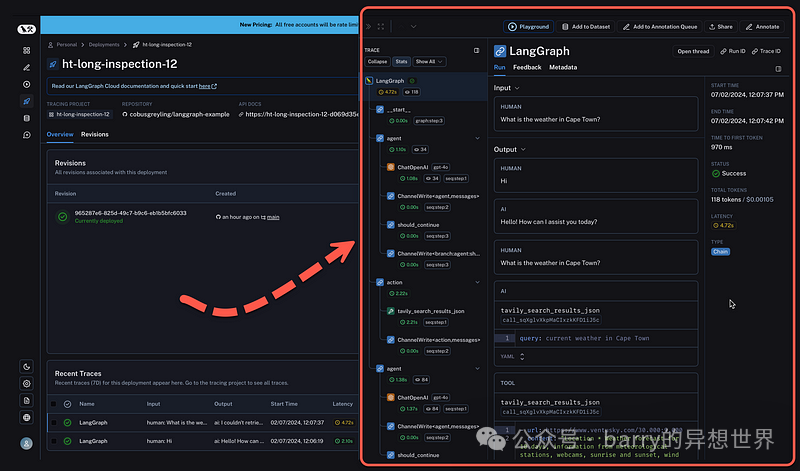Screen dimensions: 800x471
Task: Collapse the first agent node chevron
Action: tap(478, 138)
